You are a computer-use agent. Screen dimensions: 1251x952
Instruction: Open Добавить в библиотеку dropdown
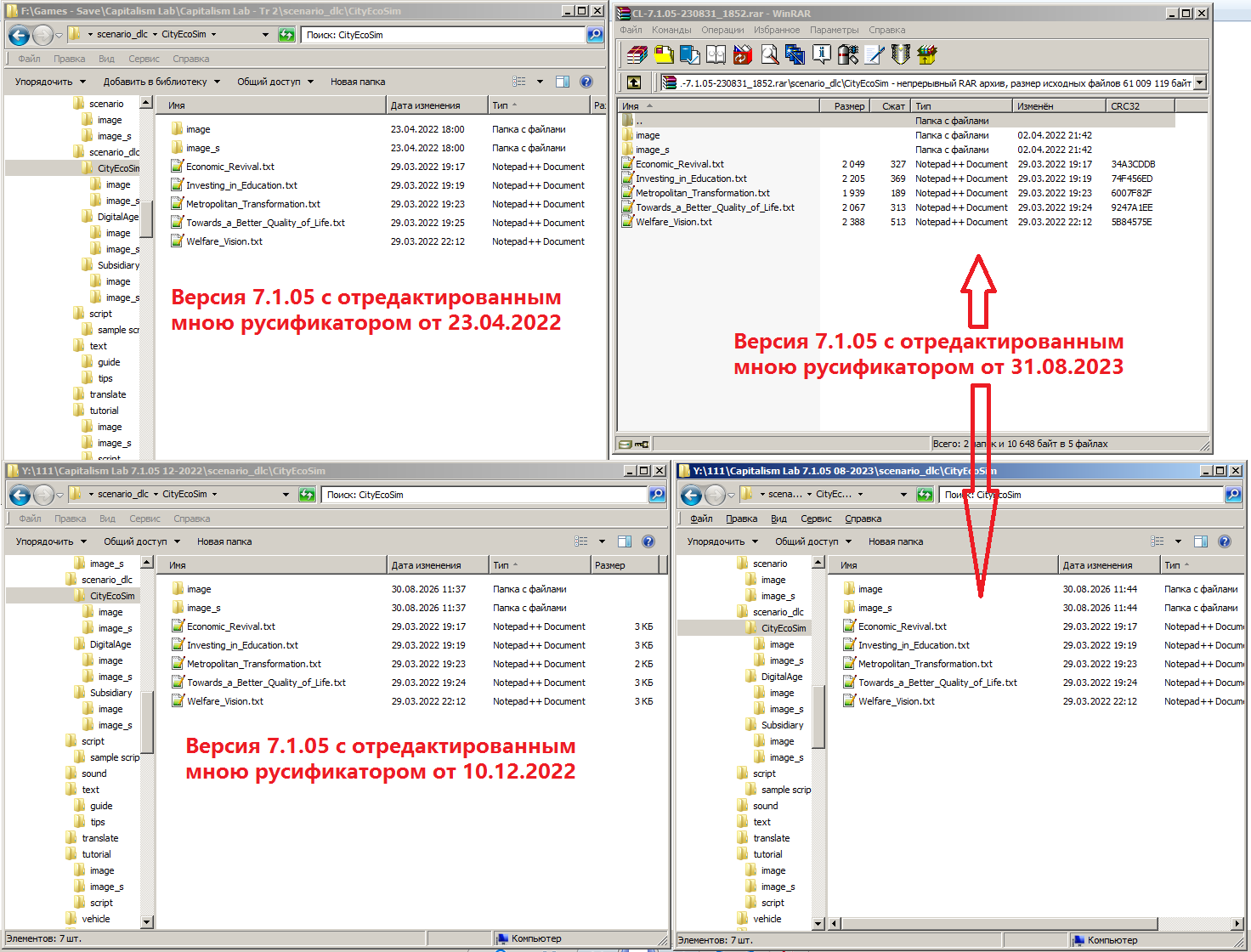161,82
